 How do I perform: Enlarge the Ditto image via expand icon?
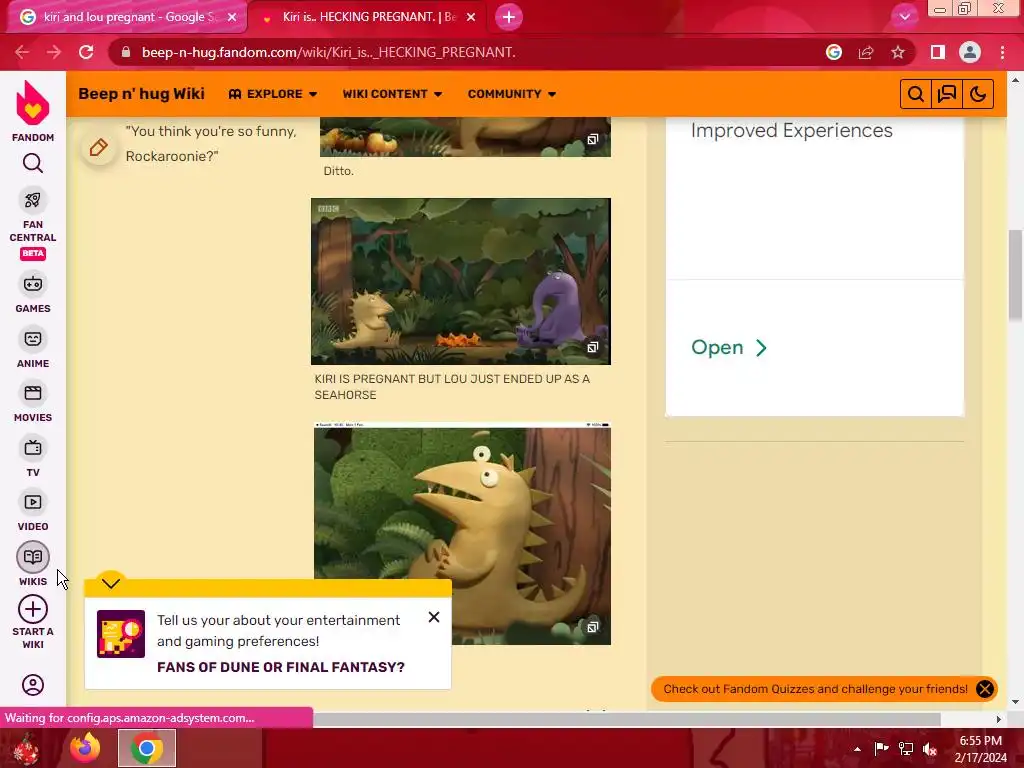(592, 139)
